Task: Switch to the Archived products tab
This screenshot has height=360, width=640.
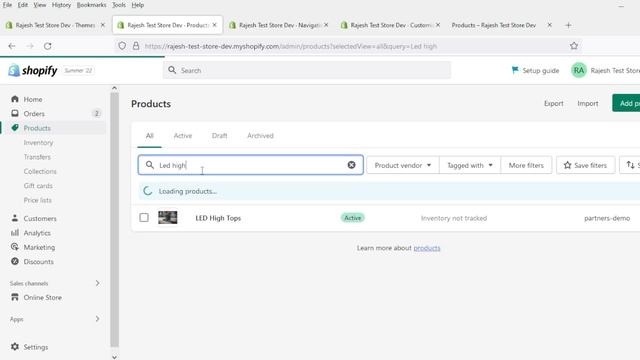Action: (260, 136)
